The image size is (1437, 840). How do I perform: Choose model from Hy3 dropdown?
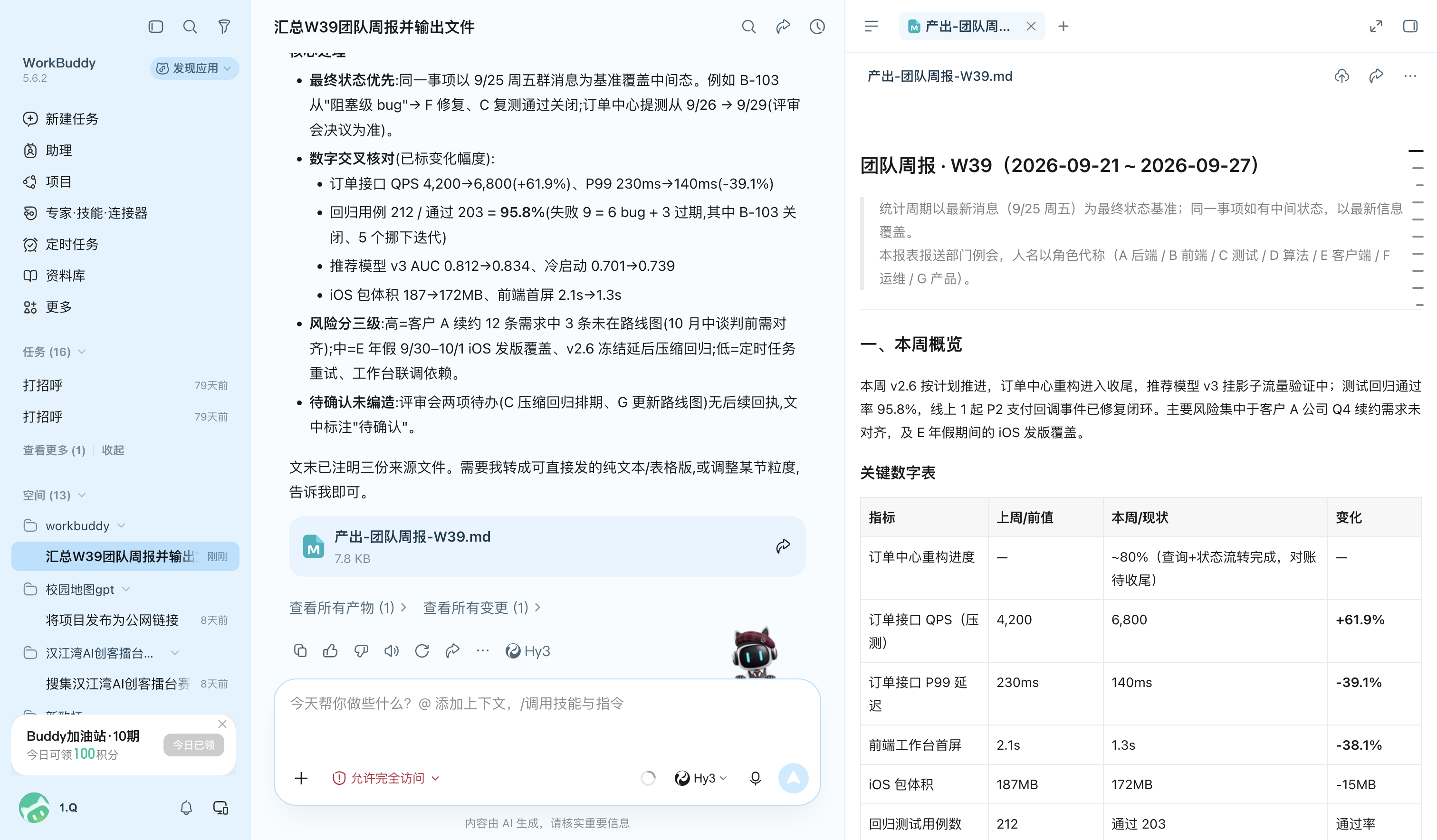tap(701, 778)
